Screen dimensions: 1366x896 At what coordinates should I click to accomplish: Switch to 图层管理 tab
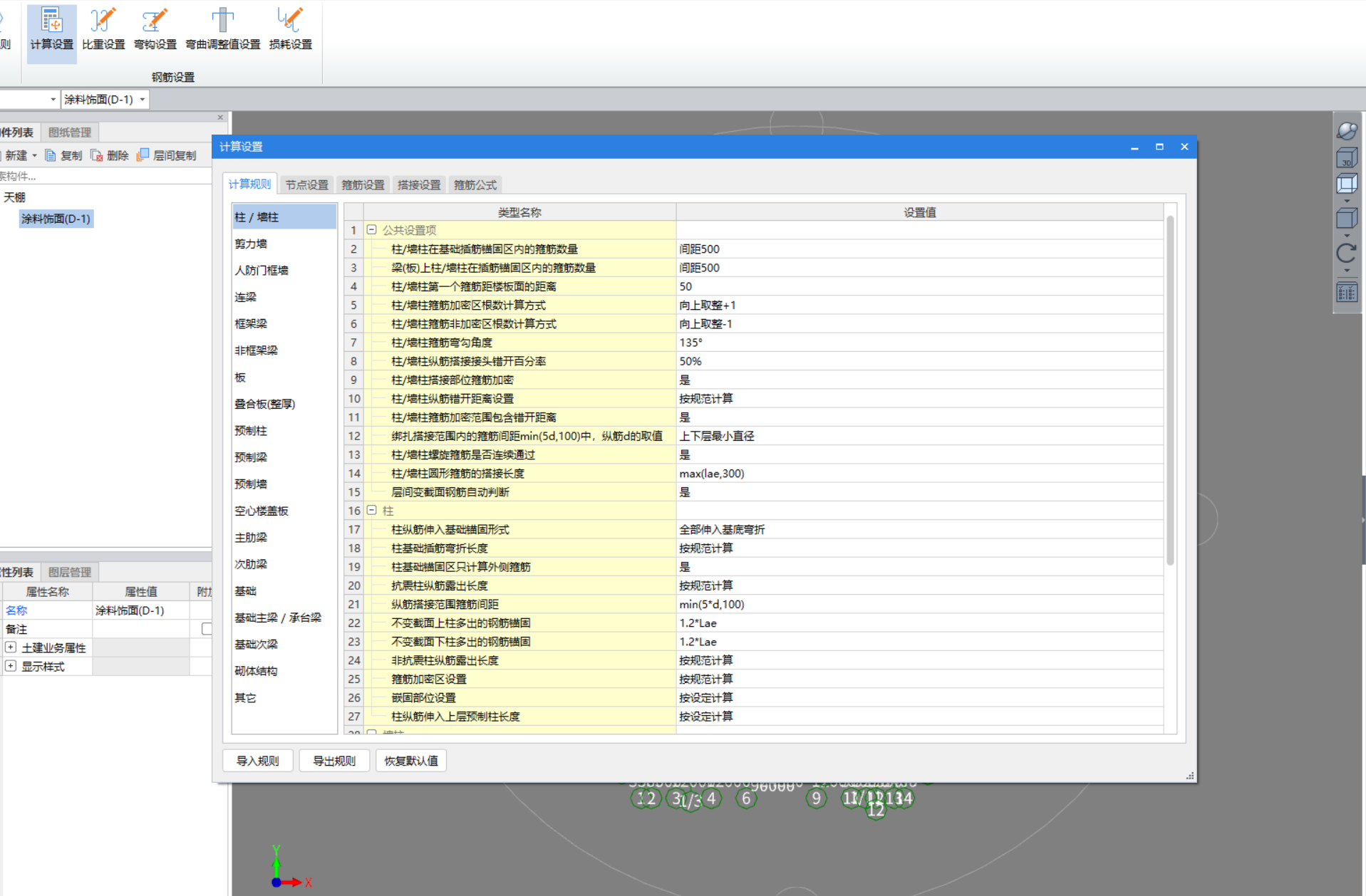[x=70, y=572]
